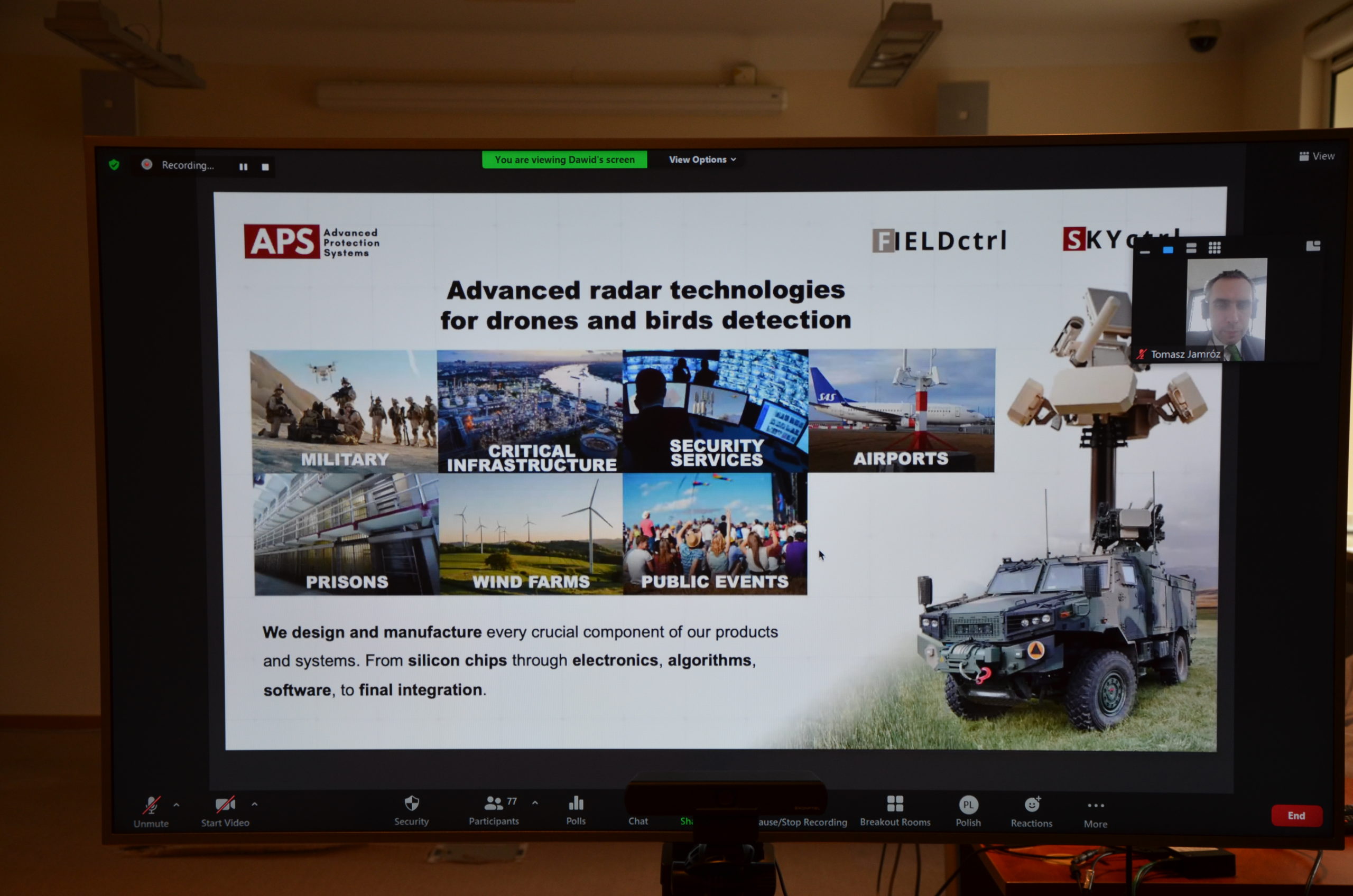Image resolution: width=1353 pixels, height=896 pixels.
Task: Switch thumbnail panel to grid view icon
Action: [1215, 247]
